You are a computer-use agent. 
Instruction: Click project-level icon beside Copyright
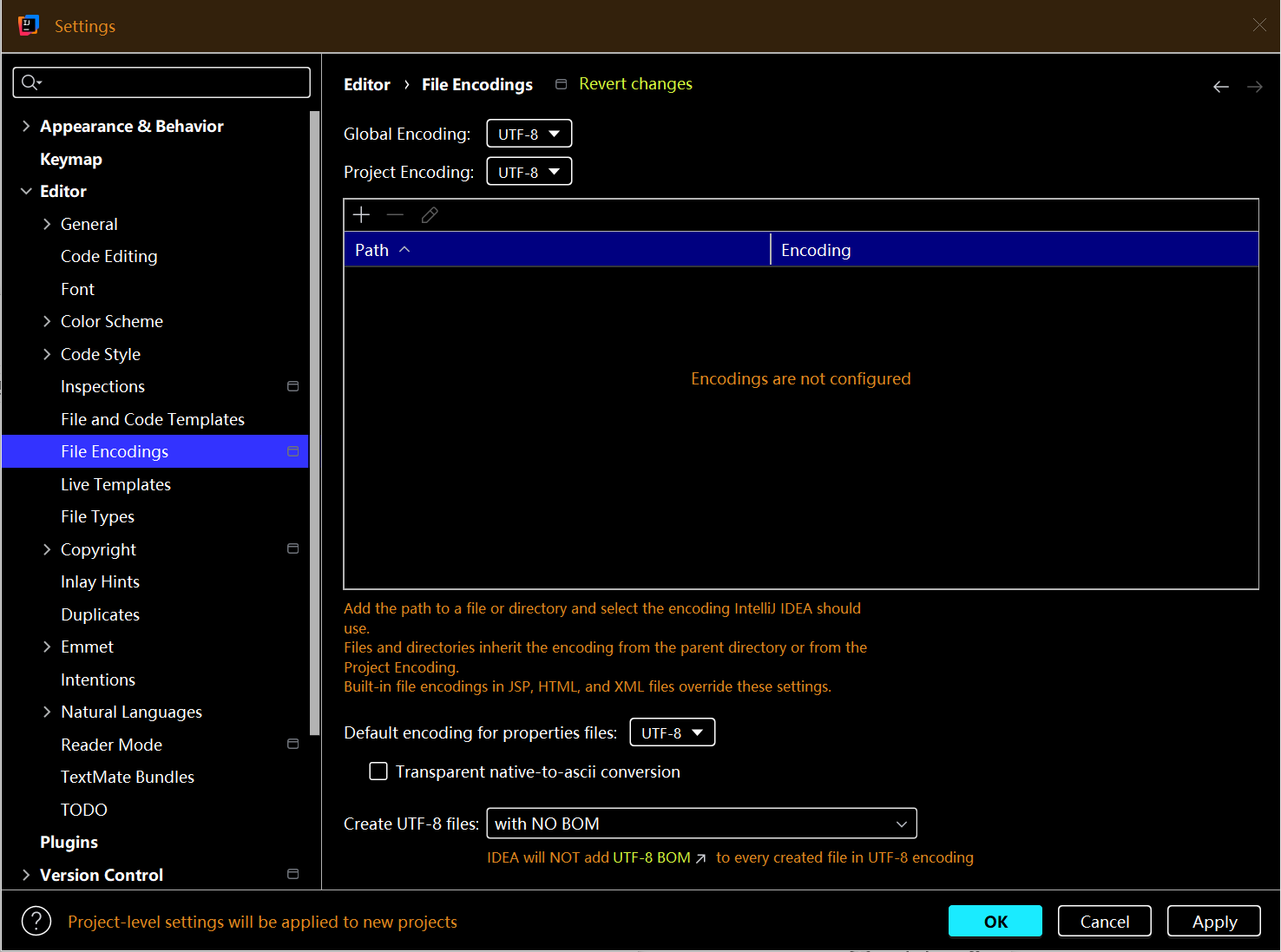[x=292, y=549]
